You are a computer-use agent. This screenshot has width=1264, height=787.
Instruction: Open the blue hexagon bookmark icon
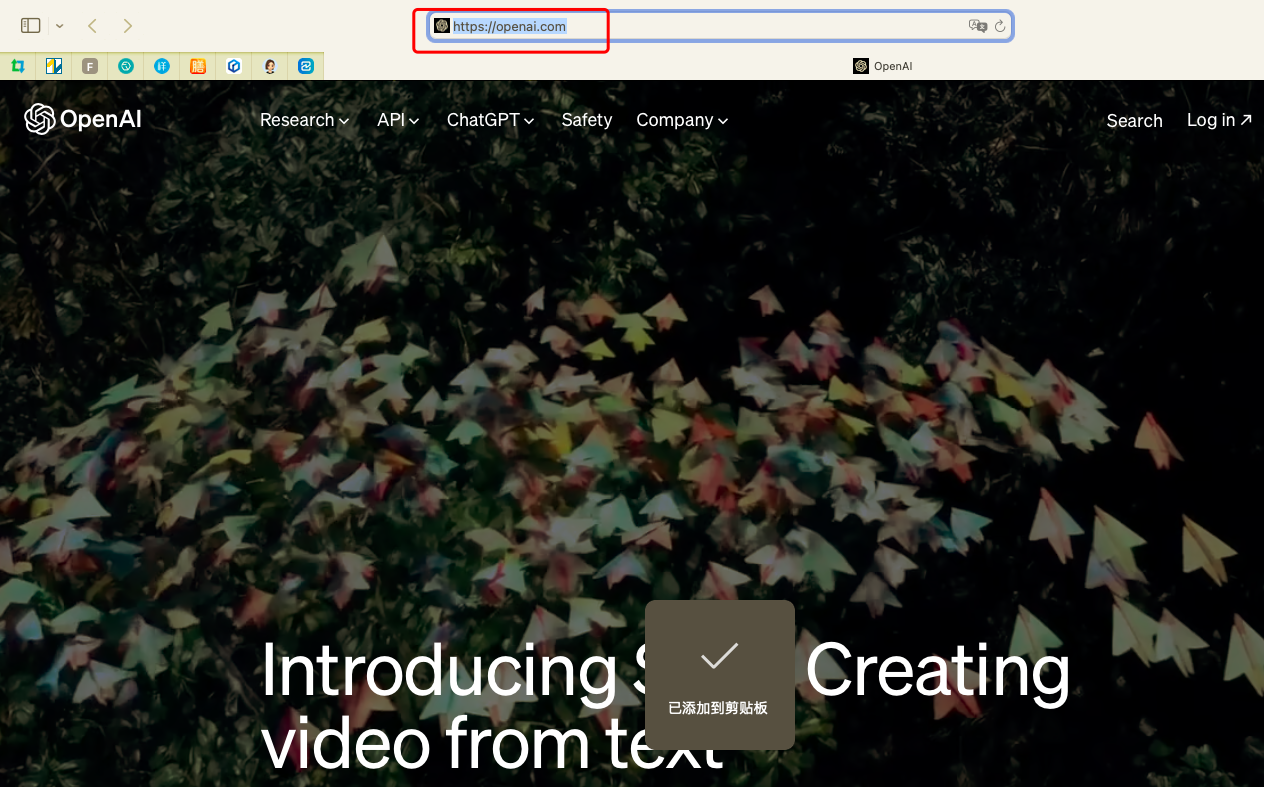point(233,66)
